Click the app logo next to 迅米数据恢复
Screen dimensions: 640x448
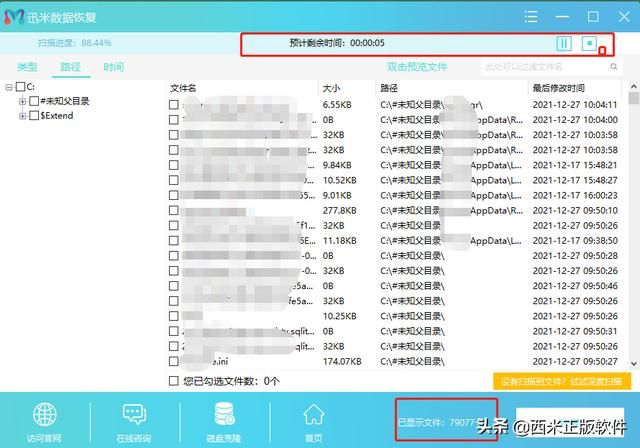pyautogui.click(x=14, y=17)
